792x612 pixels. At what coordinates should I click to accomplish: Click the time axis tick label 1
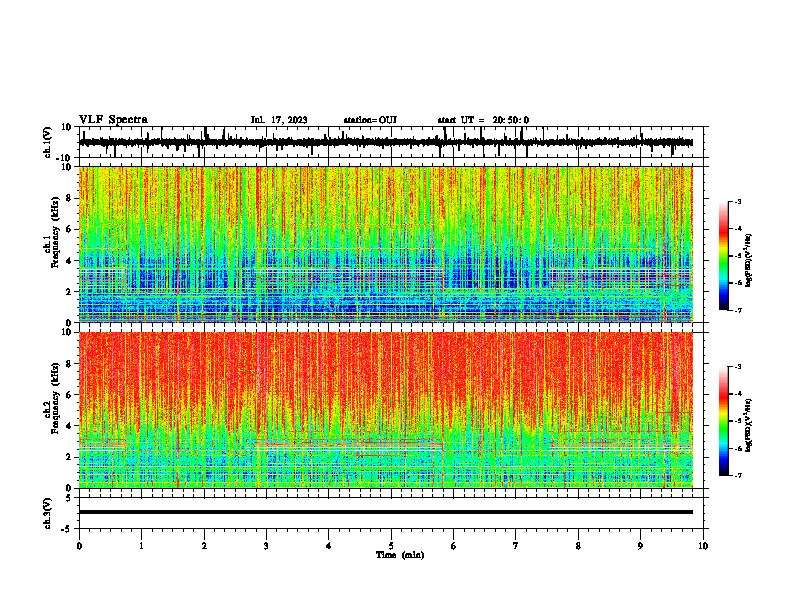tap(141, 546)
